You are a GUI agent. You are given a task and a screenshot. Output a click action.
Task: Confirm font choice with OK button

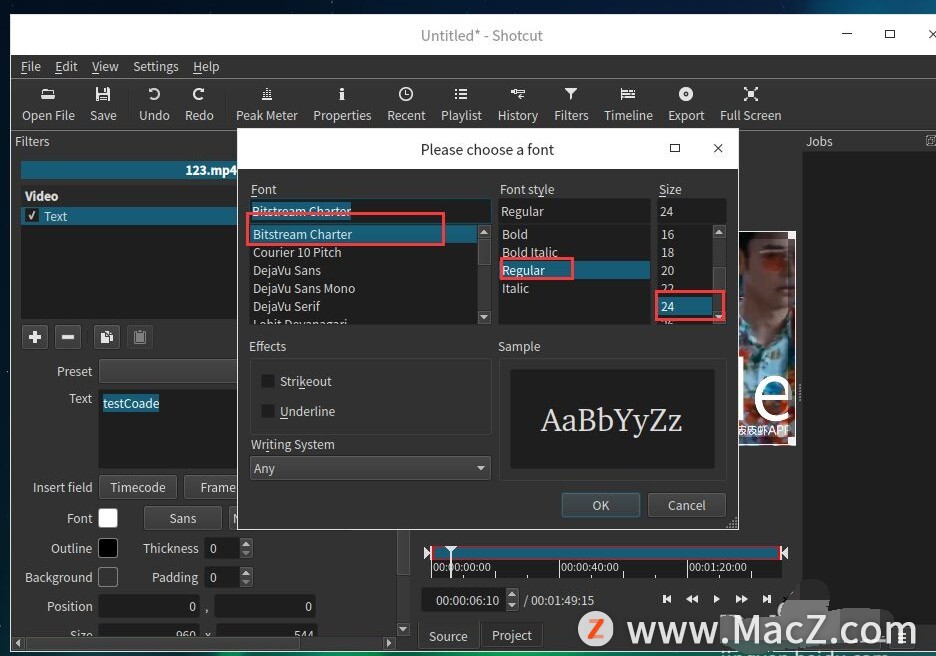click(601, 505)
